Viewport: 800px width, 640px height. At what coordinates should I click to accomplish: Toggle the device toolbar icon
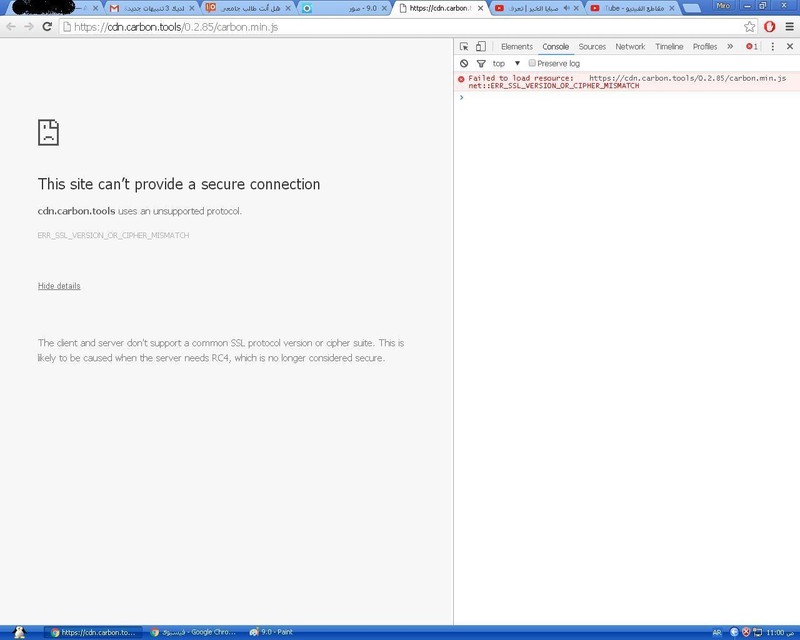(480, 47)
